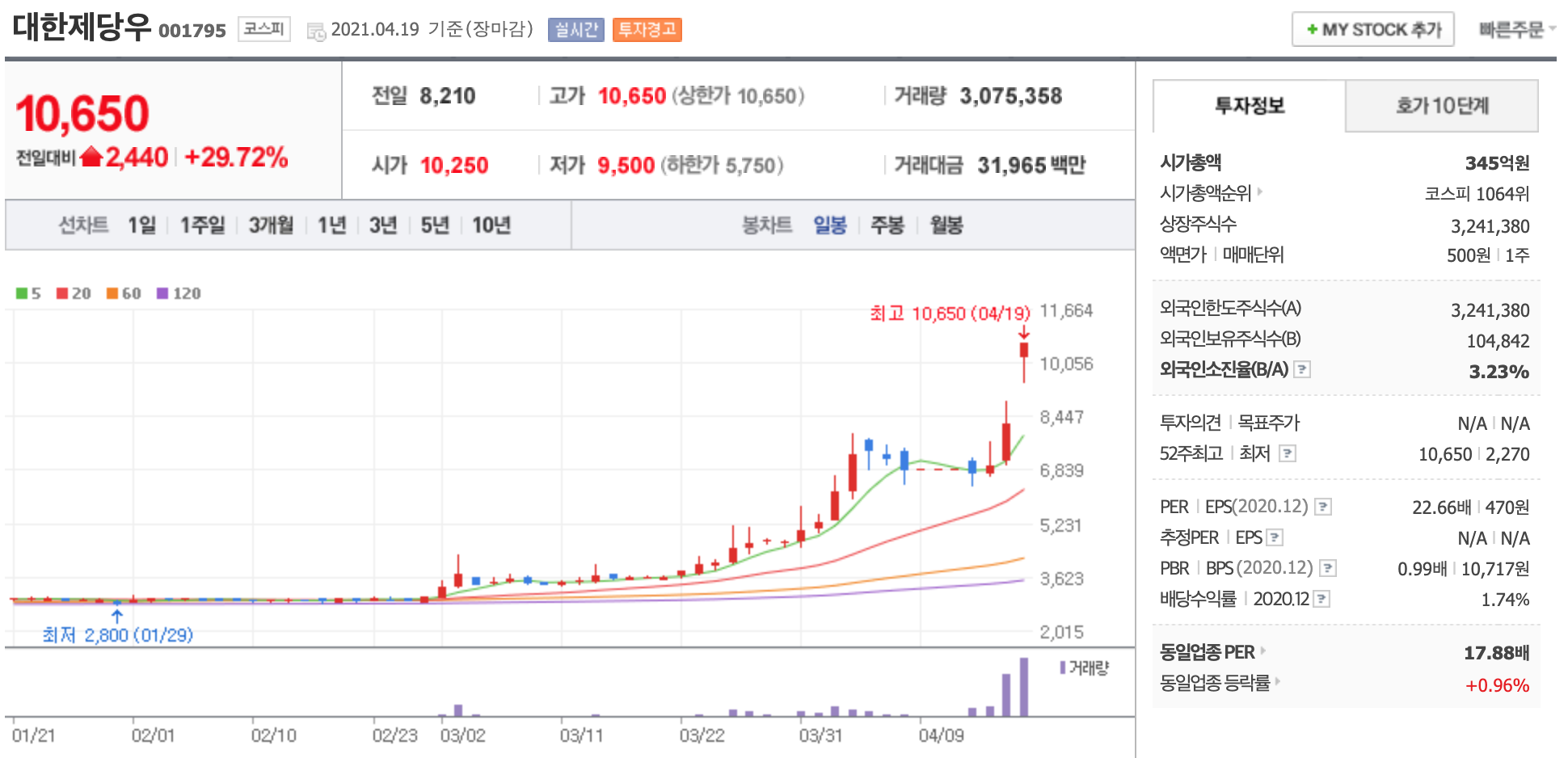Click the 코스피 market badge
1568x758 pixels.
click(264, 29)
